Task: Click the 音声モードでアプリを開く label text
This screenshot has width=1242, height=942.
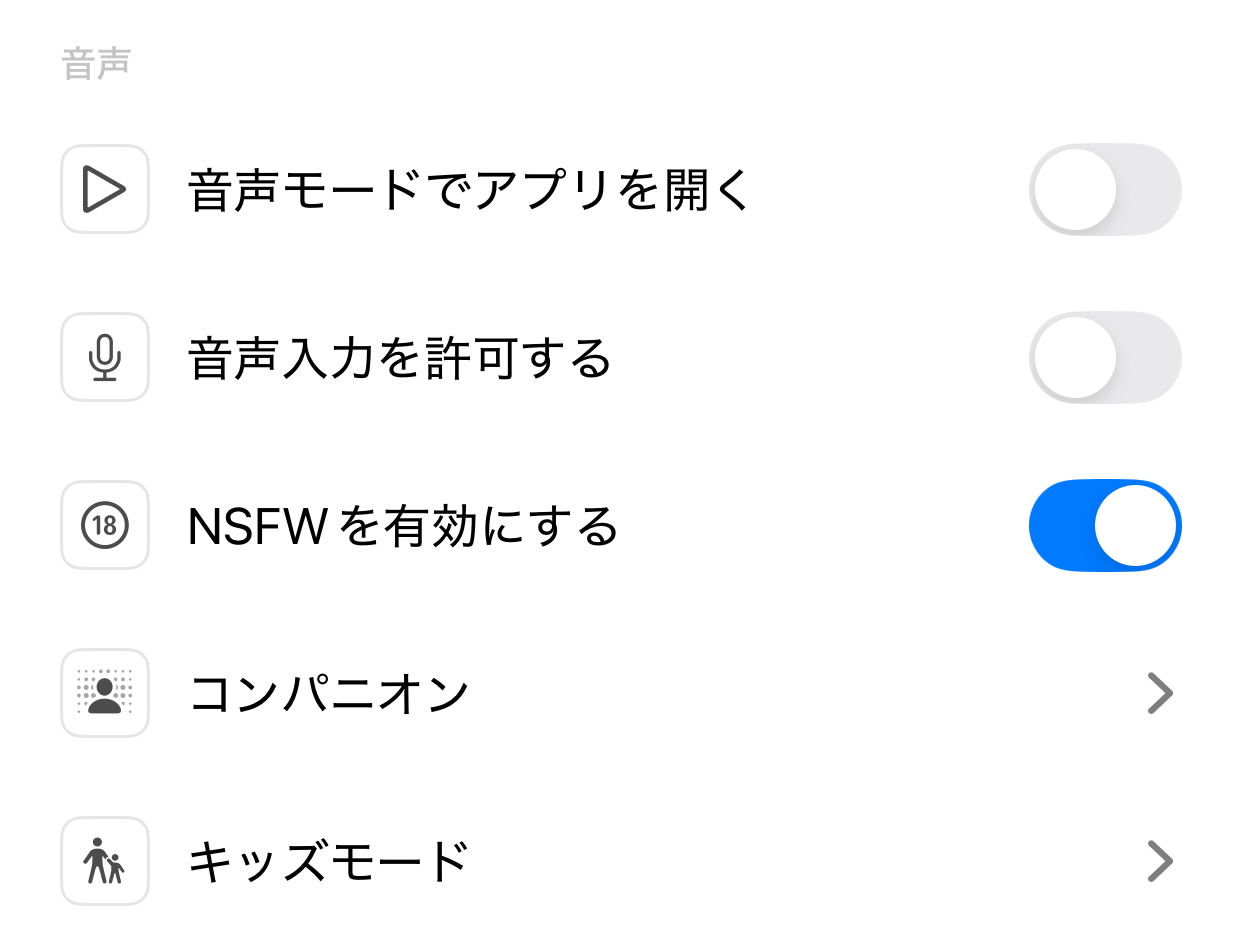Action: click(468, 190)
